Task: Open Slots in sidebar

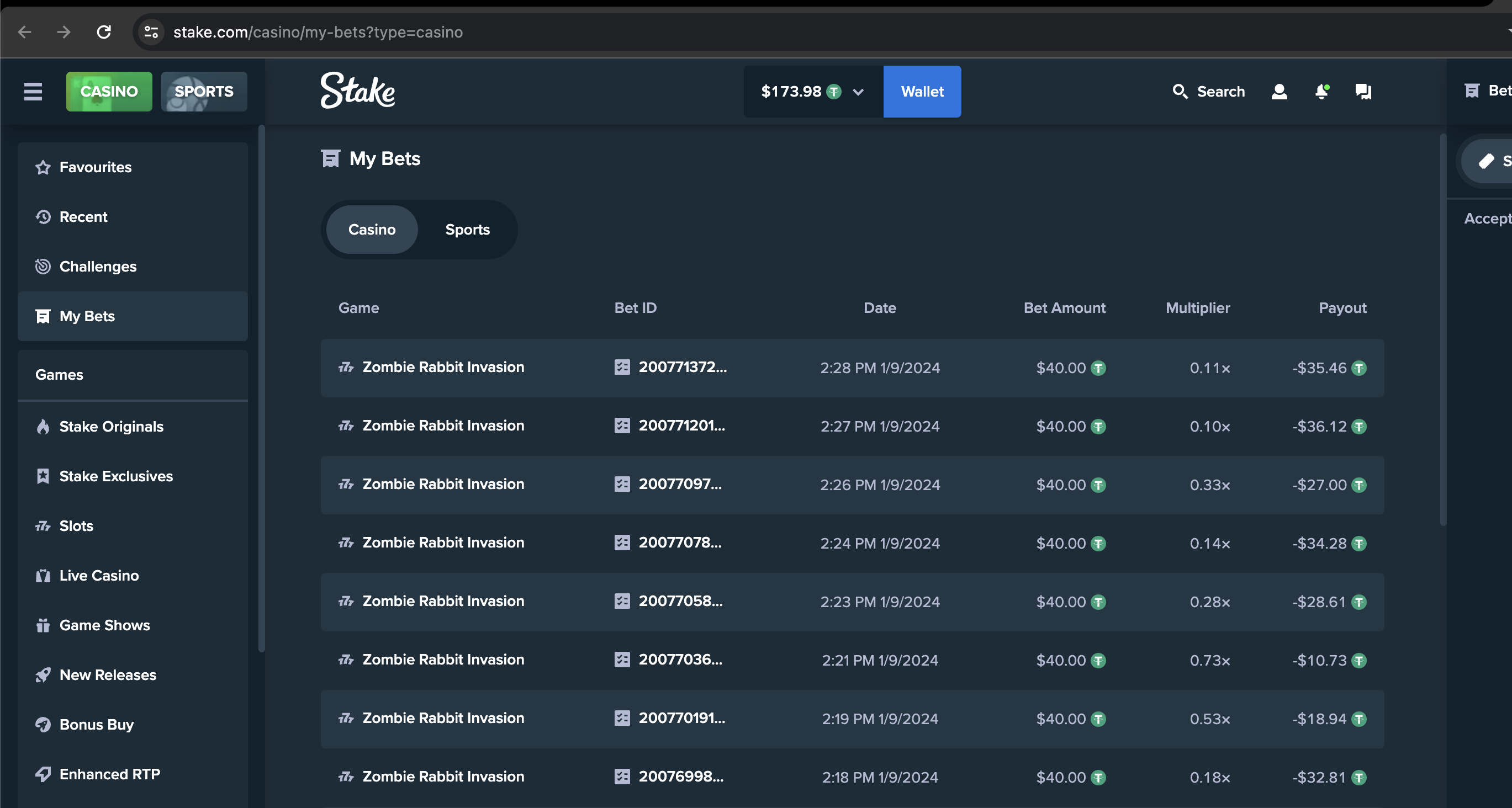Action: (133, 526)
